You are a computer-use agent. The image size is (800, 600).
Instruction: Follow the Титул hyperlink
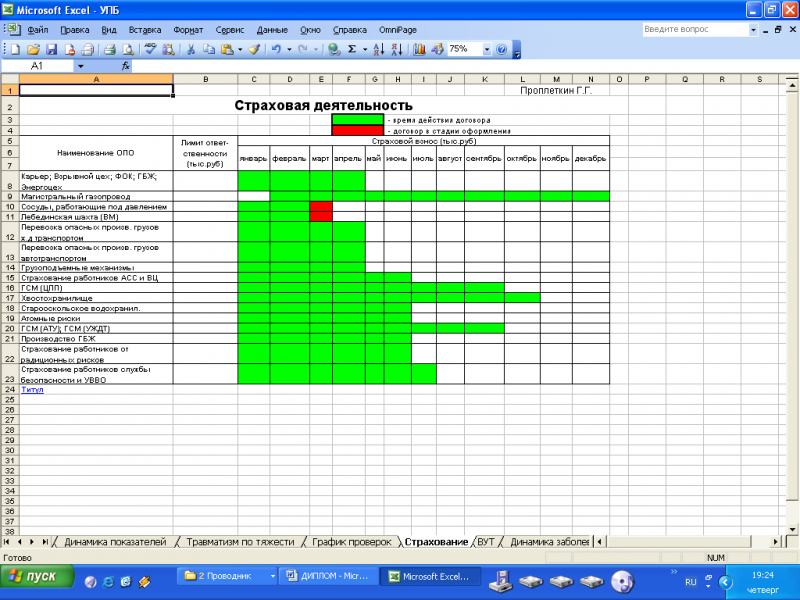32,389
